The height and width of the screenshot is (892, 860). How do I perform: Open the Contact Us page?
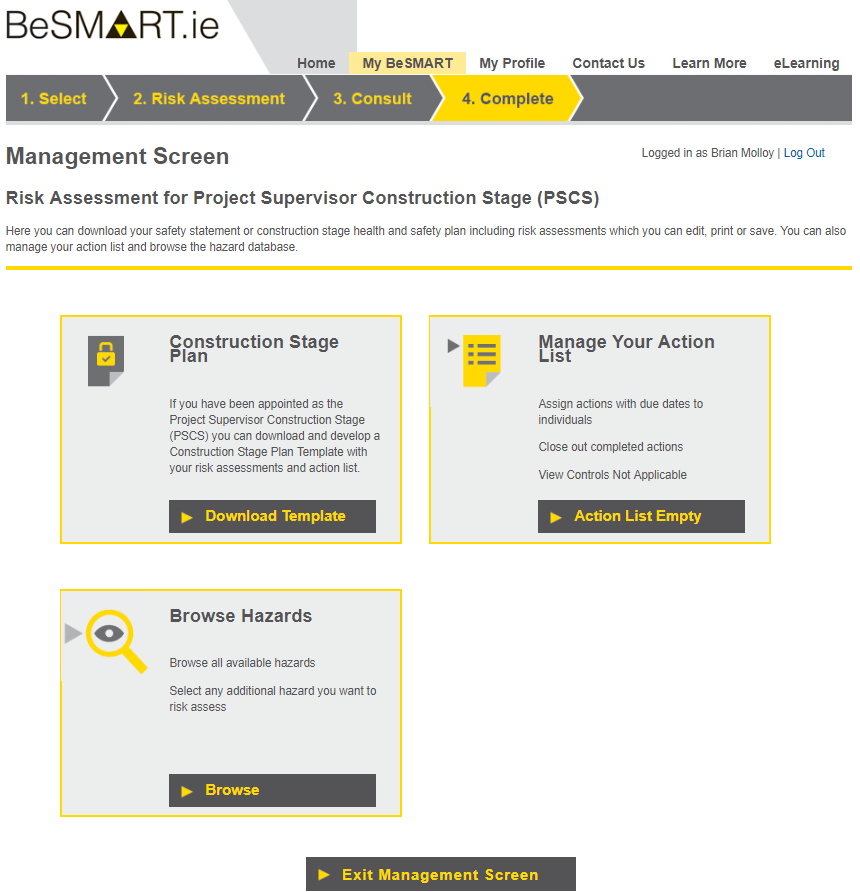pos(609,63)
